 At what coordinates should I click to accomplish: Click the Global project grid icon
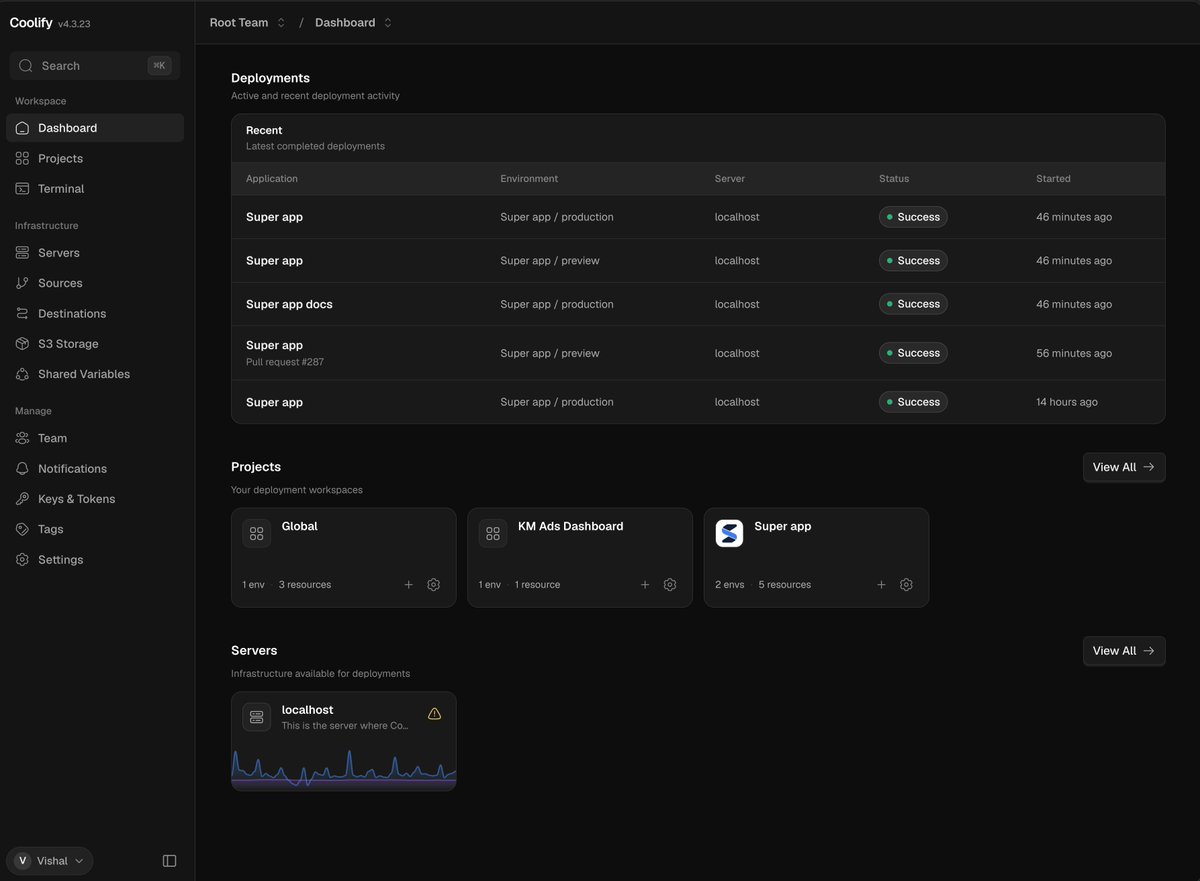click(257, 533)
